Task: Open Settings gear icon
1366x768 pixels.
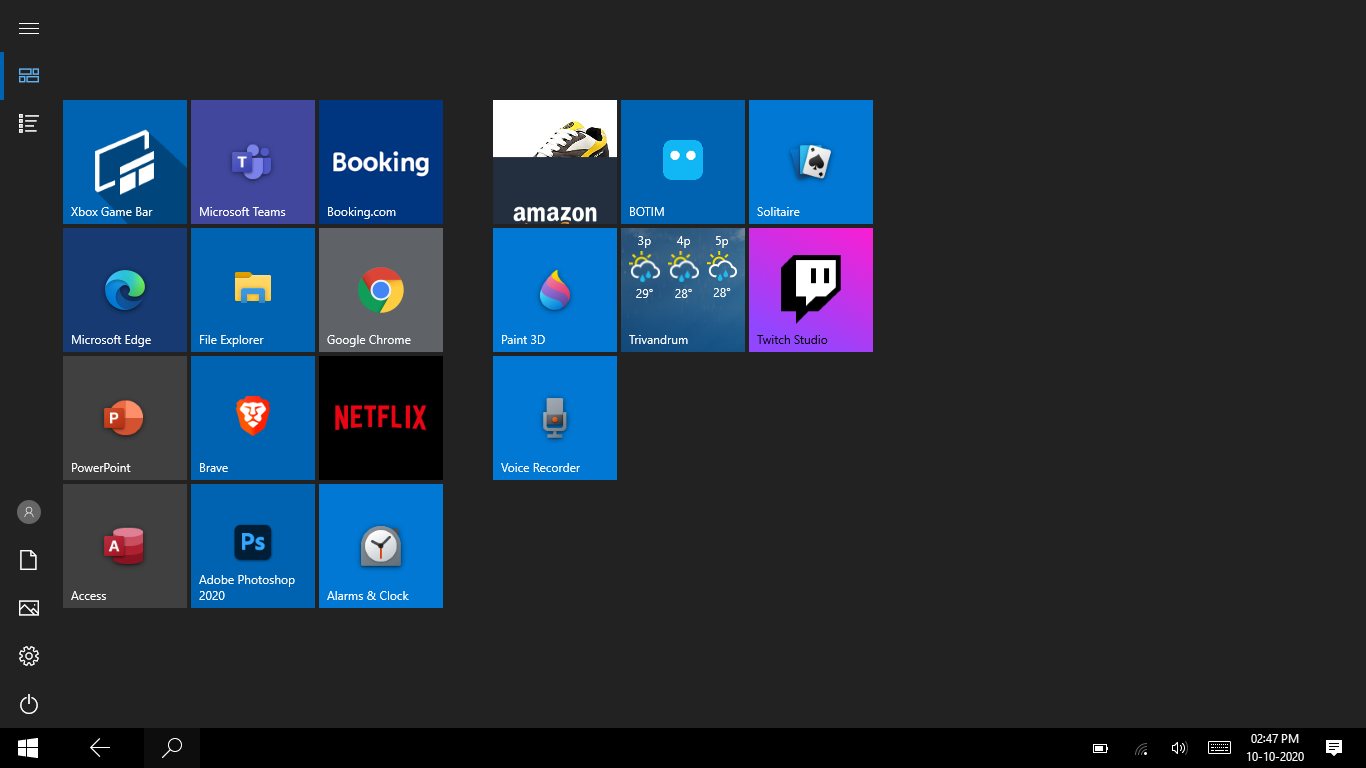Action: [29, 656]
